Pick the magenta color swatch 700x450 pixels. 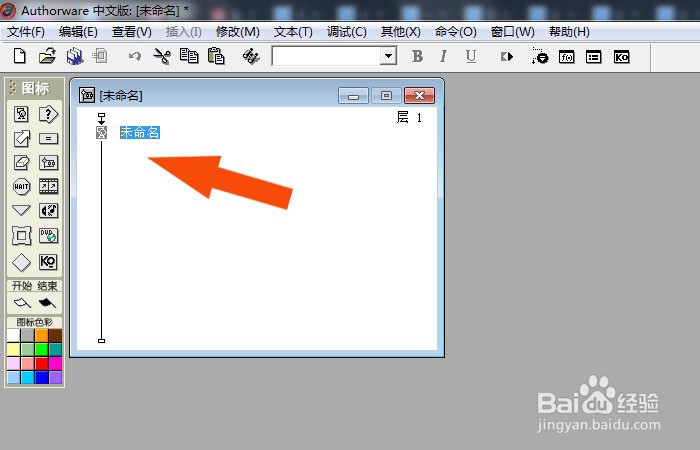(x=55, y=363)
